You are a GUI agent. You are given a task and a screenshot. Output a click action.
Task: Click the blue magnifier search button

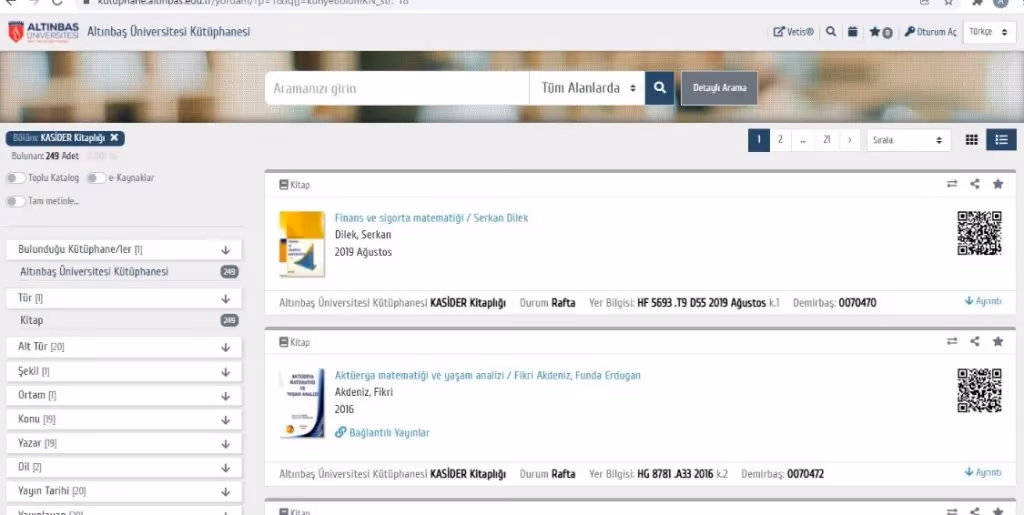pyautogui.click(x=660, y=88)
